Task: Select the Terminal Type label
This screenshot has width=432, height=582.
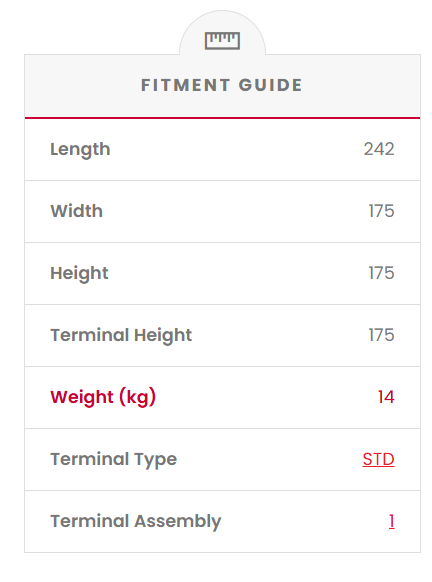Action: [114, 460]
